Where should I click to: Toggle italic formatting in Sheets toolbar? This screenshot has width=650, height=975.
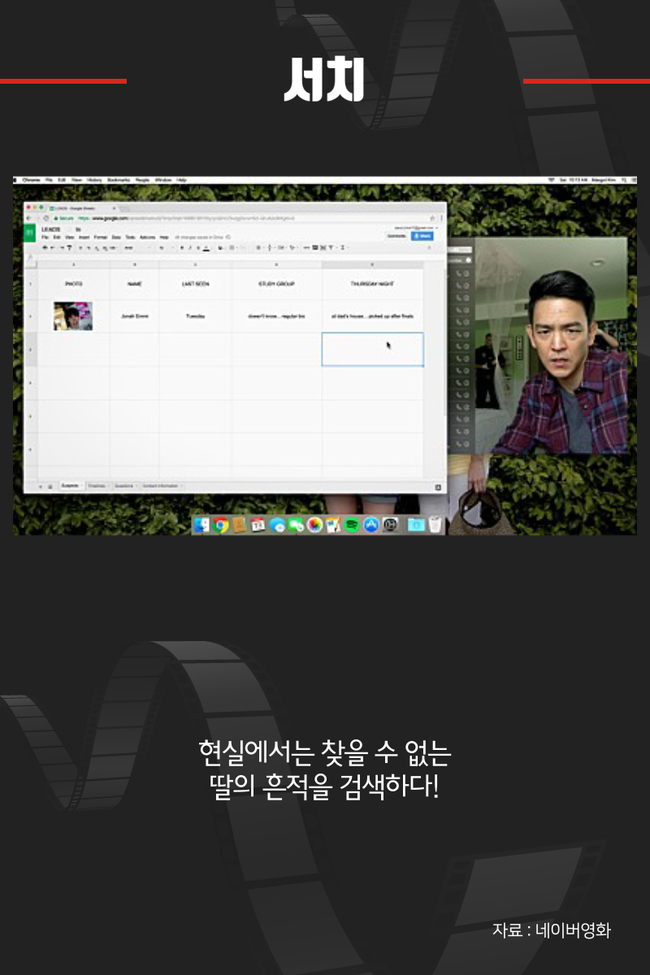click(190, 247)
